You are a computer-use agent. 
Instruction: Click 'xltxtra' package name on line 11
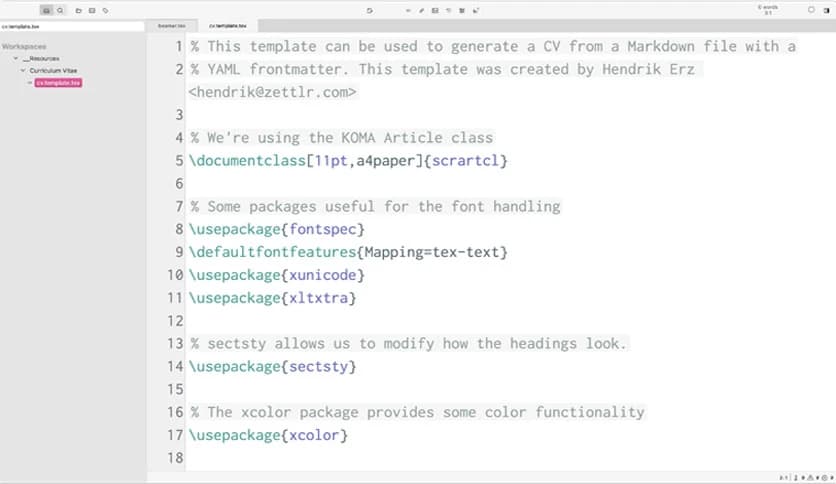318,298
